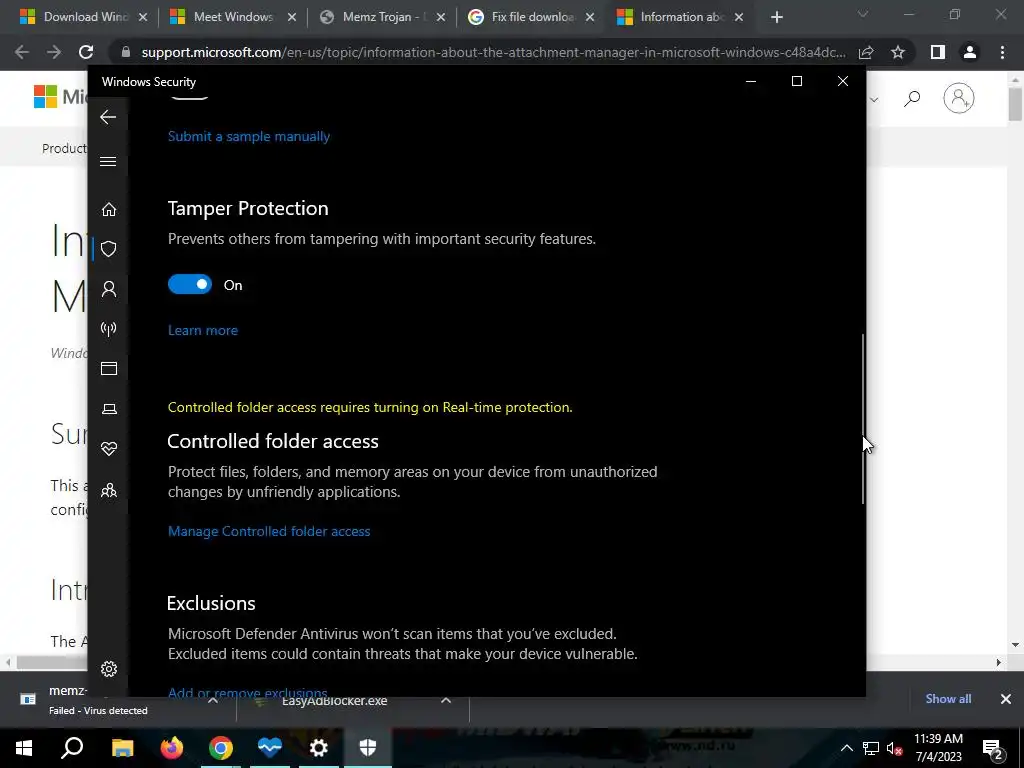Image resolution: width=1024 pixels, height=768 pixels.
Task: Click the search icon on Microsoft page
Action: (912, 99)
